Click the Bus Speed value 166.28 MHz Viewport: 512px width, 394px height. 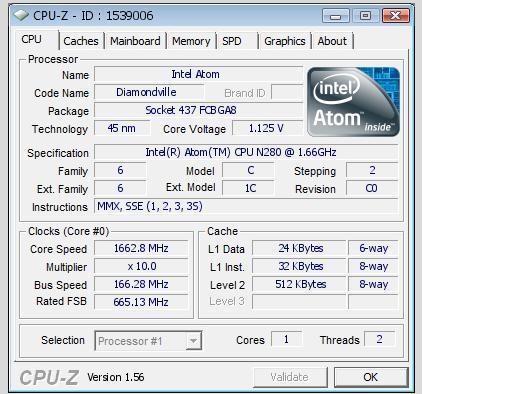pos(141,284)
